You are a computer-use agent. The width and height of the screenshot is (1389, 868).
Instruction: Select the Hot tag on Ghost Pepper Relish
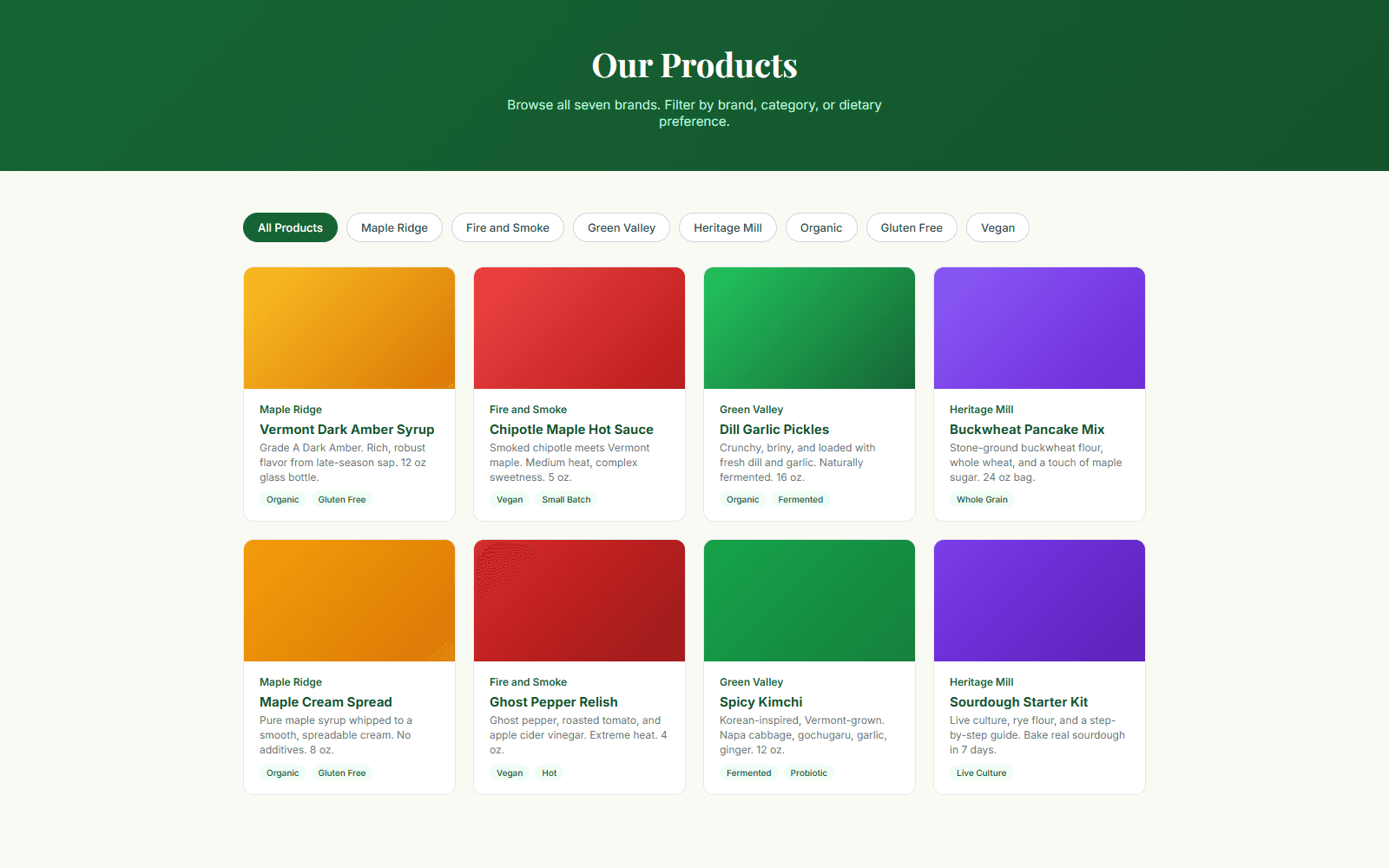(x=550, y=773)
